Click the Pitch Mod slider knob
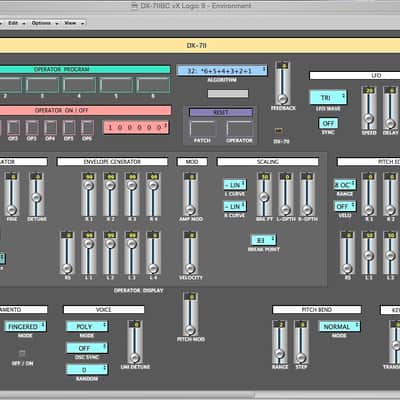This screenshot has width=400, height=400. pyautogui.click(x=190, y=330)
